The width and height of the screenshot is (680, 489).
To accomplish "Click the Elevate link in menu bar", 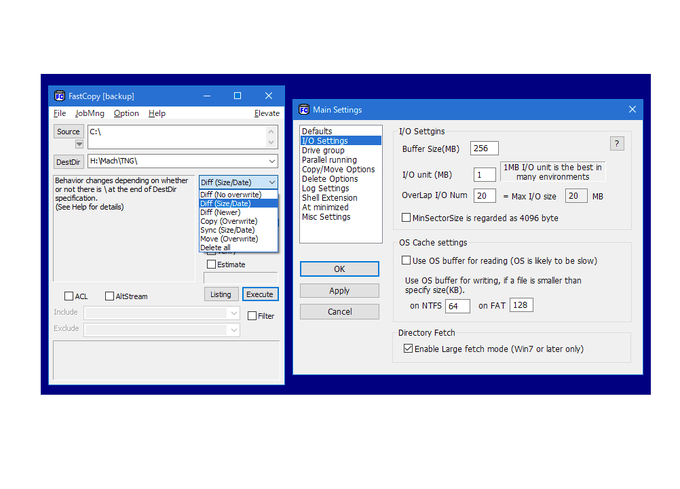I will tap(266, 114).
